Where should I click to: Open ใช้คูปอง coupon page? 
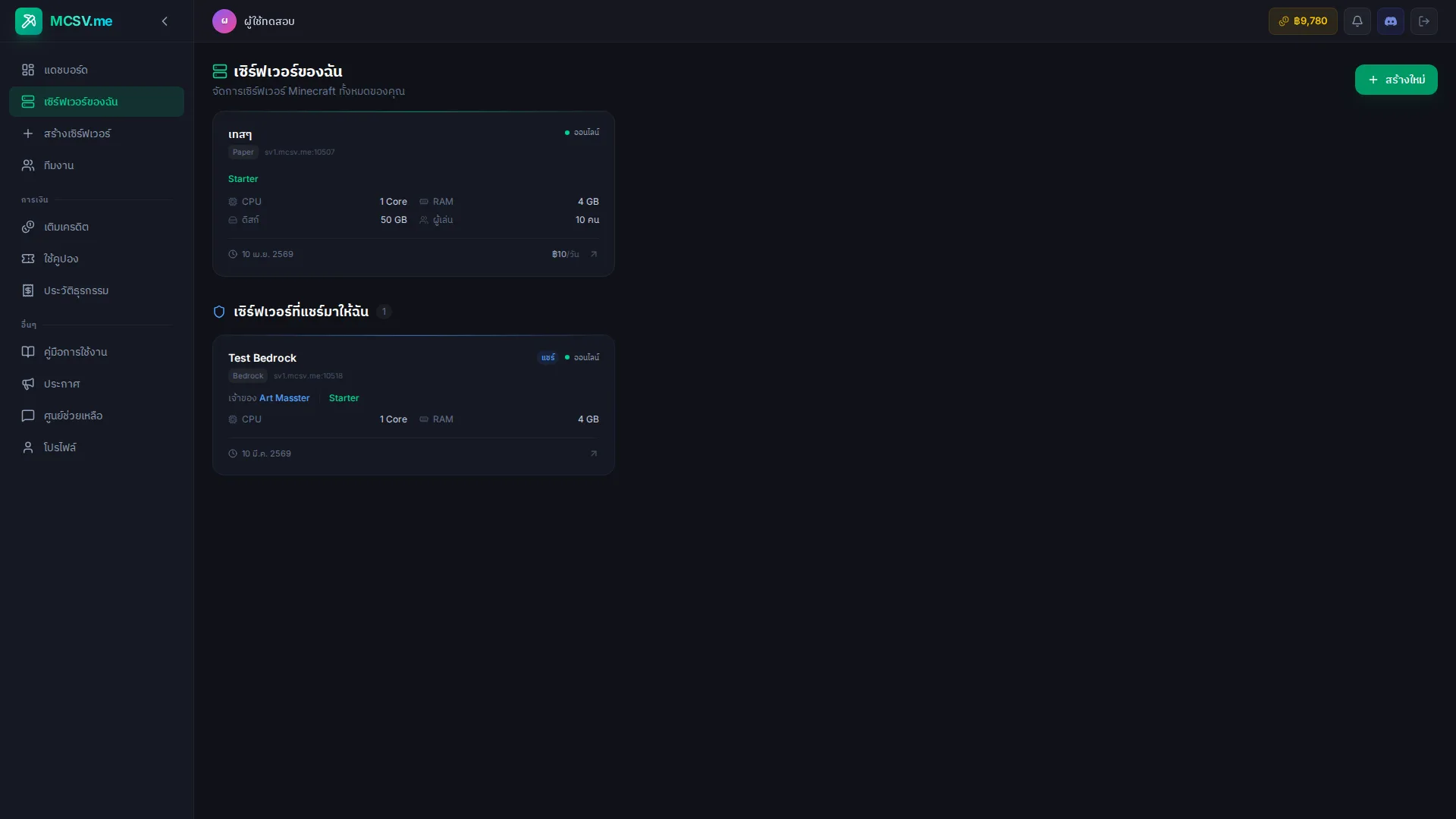click(x=61, y=259)
